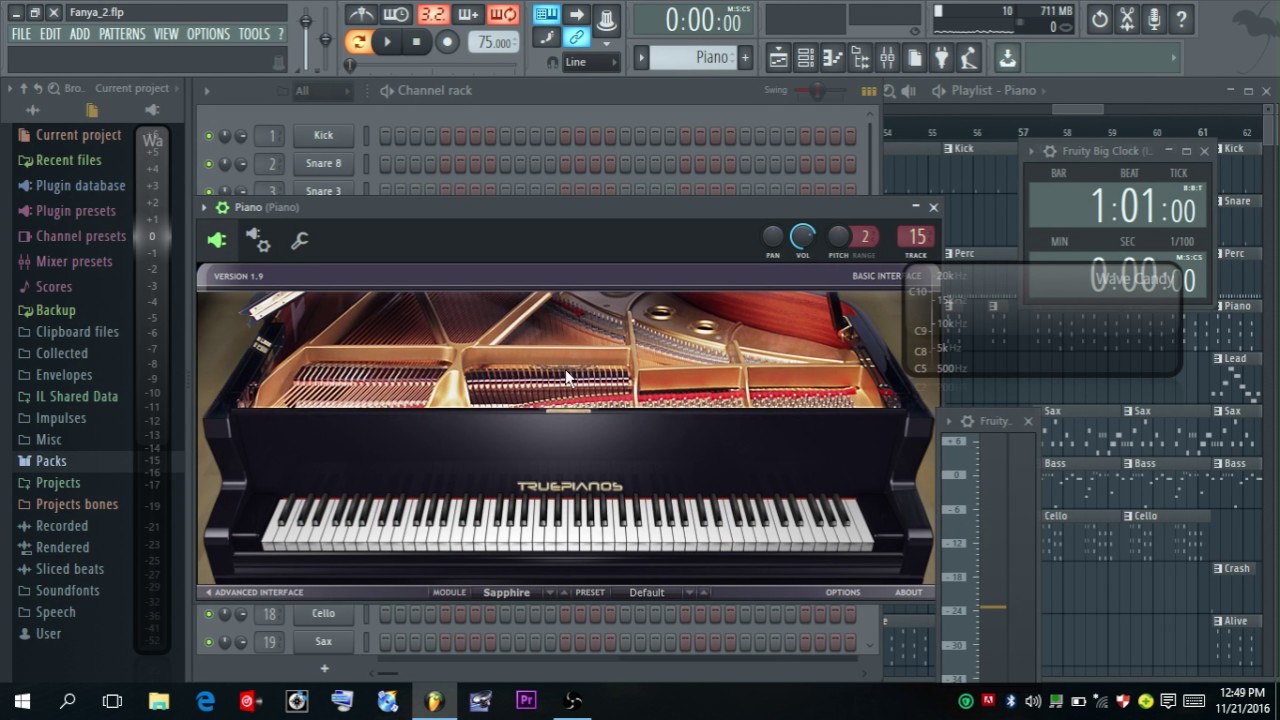1280x720 pixels.
Task: Click the download content library icon
Action: [1007, 58]
